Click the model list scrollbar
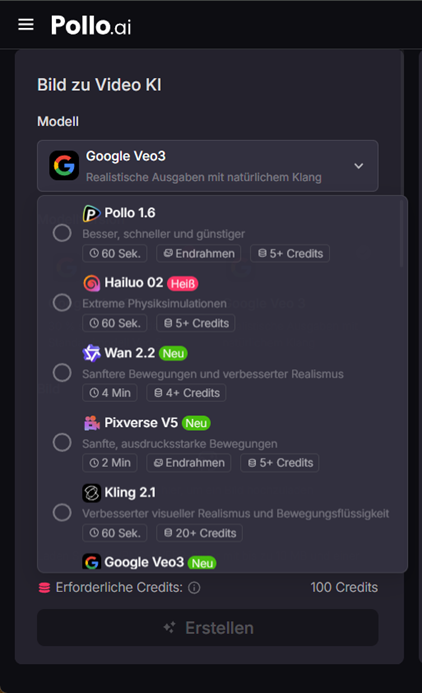This screenshot has height=693, width=422. [x=401, y=233]
